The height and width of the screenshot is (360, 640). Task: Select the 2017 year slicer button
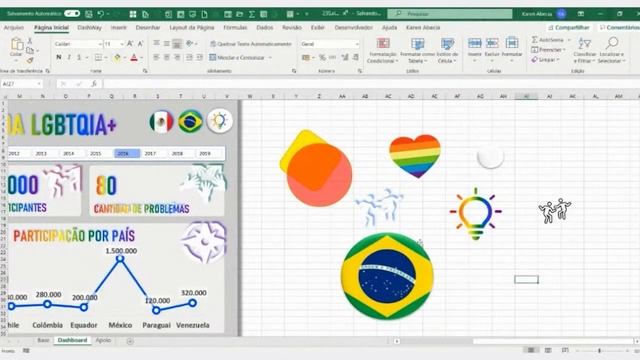click(150, 153)
